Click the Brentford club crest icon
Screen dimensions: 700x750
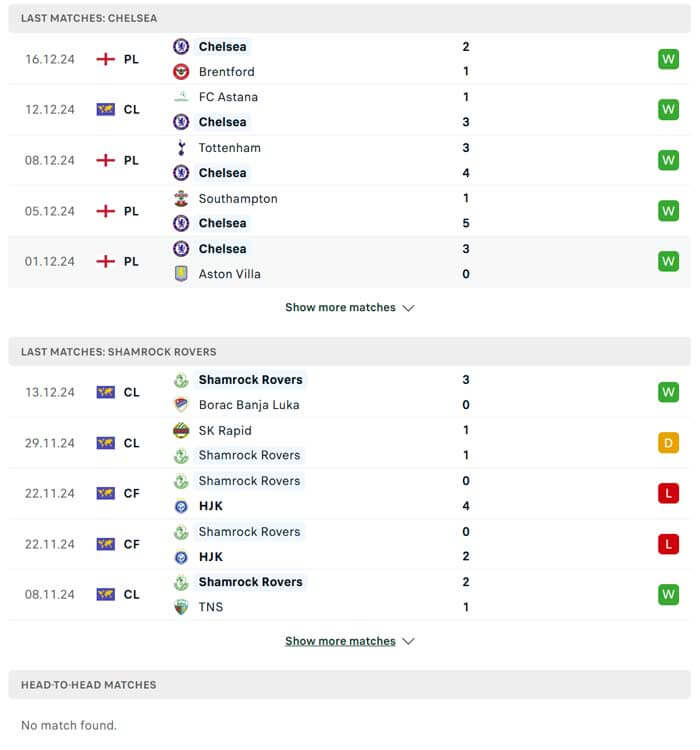tap(181, 72)
